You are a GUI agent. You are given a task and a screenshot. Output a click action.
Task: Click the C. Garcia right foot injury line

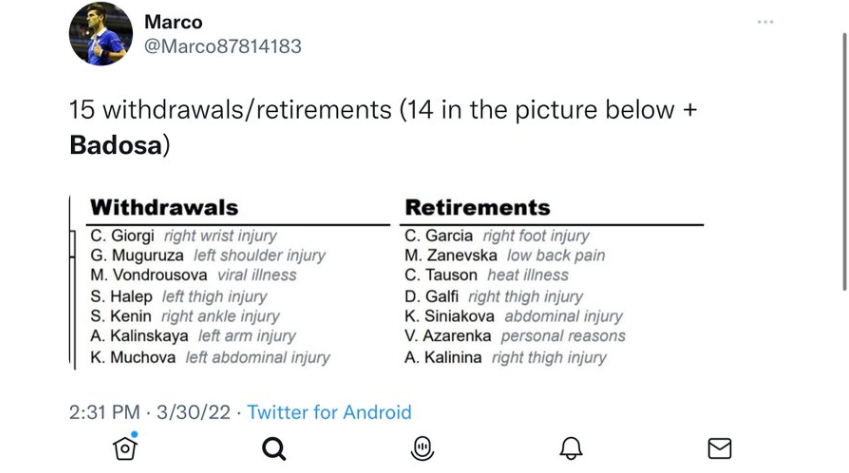pyautogui.click(x=497, y=236)
